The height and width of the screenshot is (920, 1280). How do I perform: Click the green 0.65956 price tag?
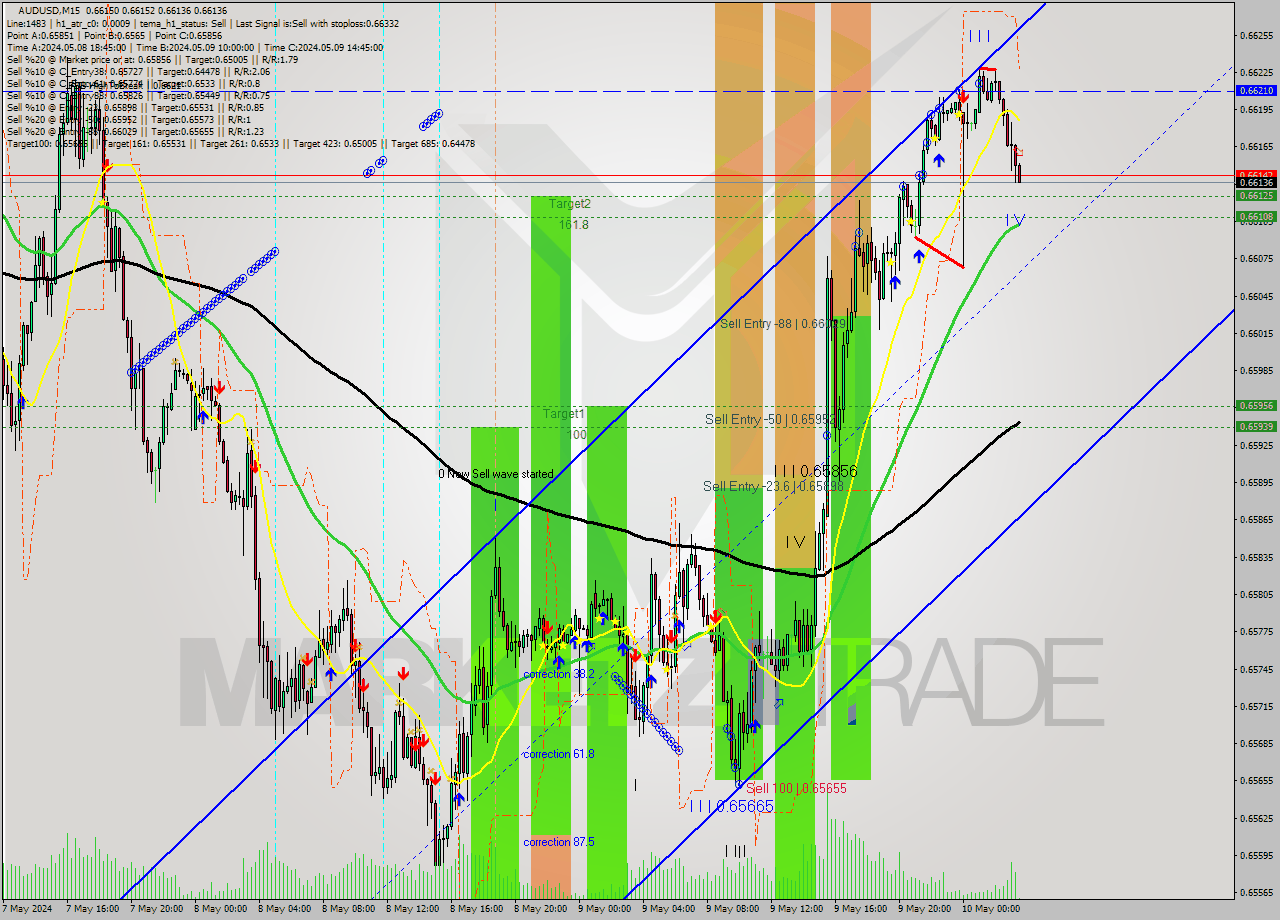click(x=1256, y=406)
